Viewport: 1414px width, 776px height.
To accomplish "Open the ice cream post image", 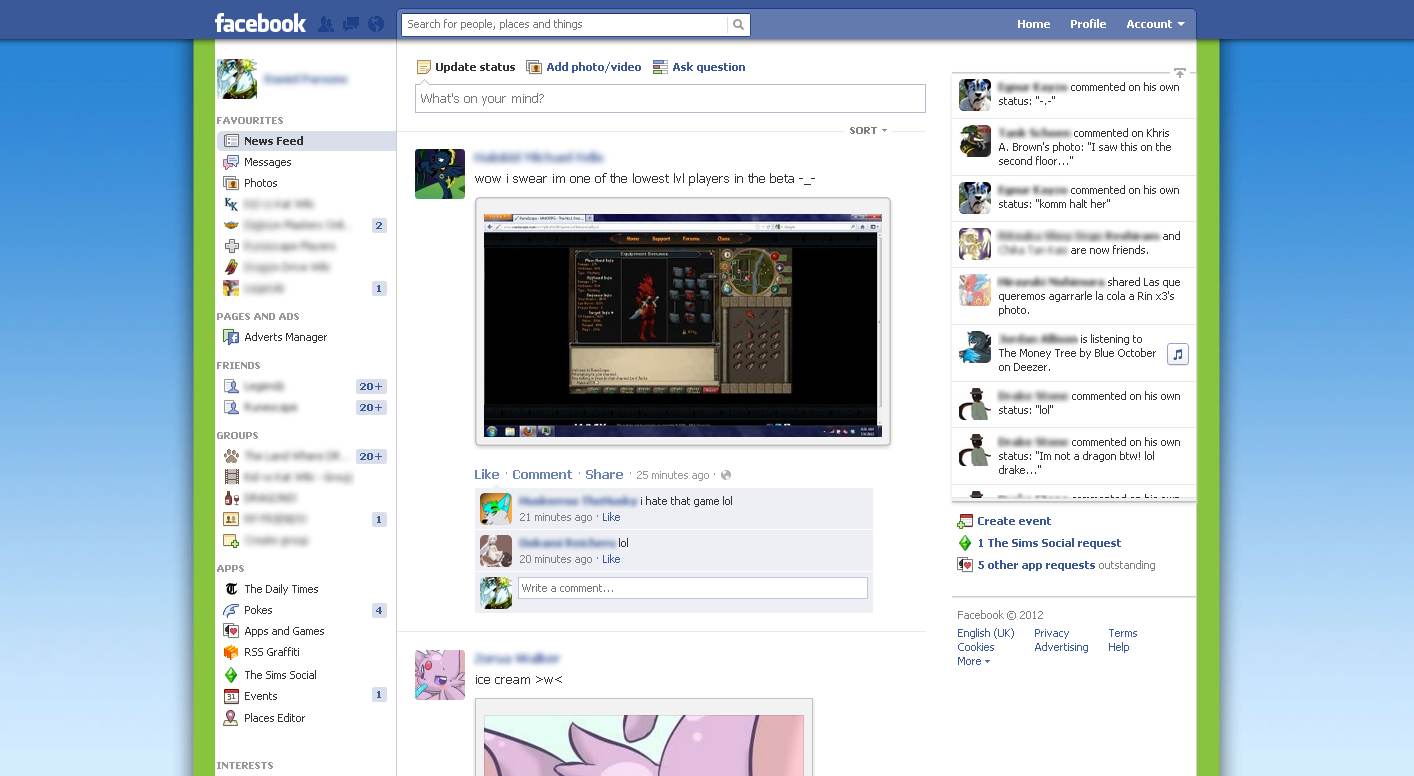I will tap(644, 738).
